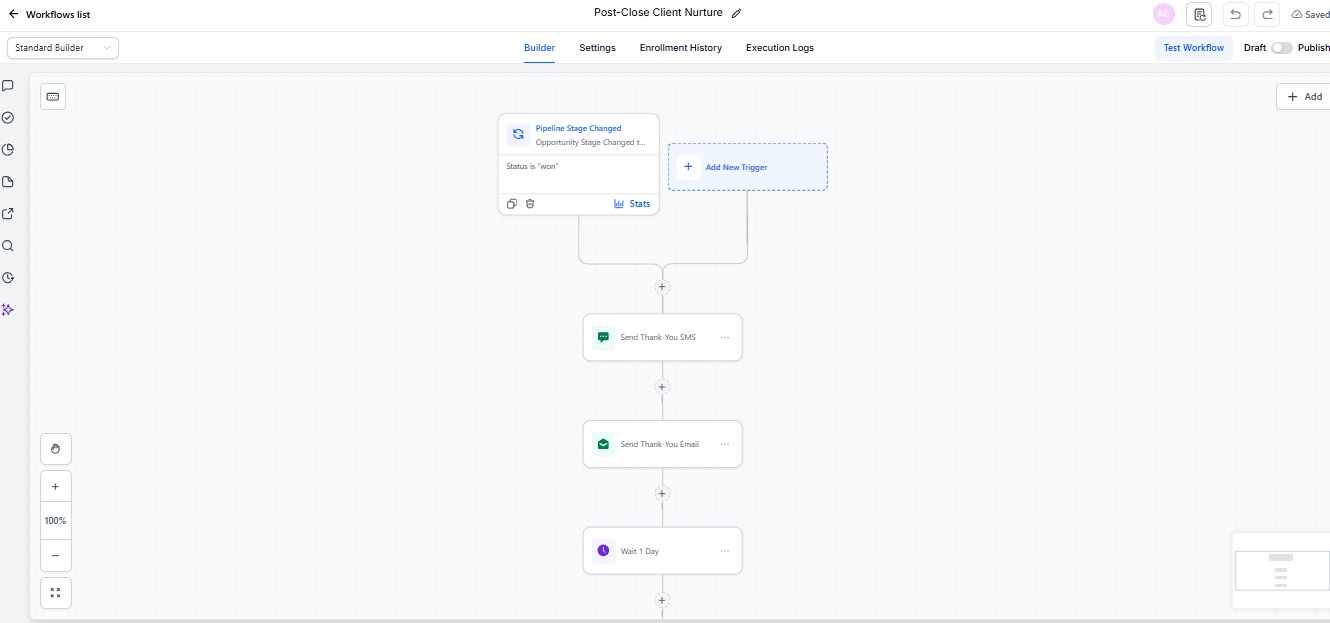Click the Saved cloud status icon
This screenshot has height=623, width=1330.
pos(1297,15)
